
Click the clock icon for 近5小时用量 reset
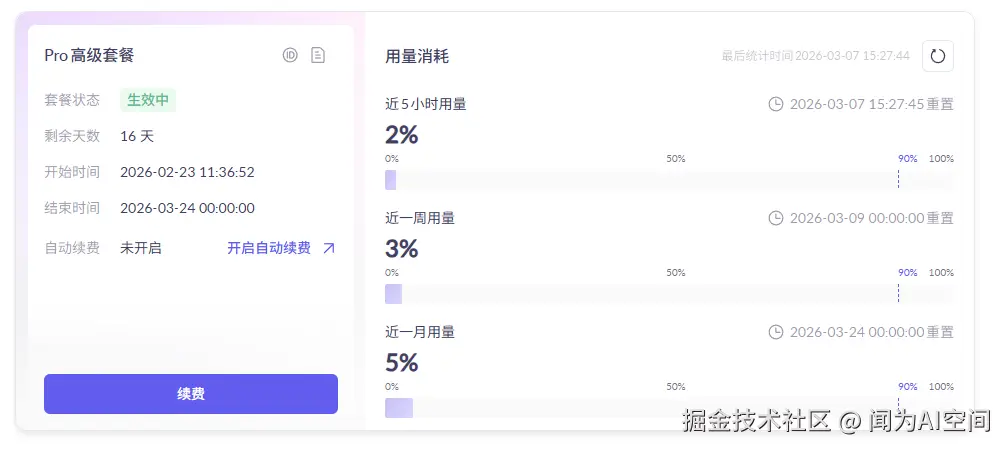(775, 104)
